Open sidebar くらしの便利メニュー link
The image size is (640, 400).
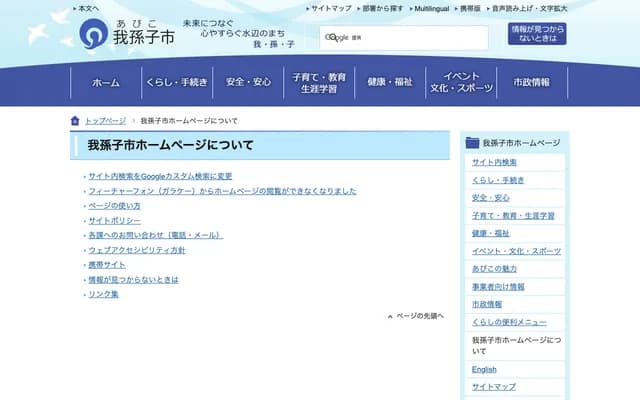509,322
